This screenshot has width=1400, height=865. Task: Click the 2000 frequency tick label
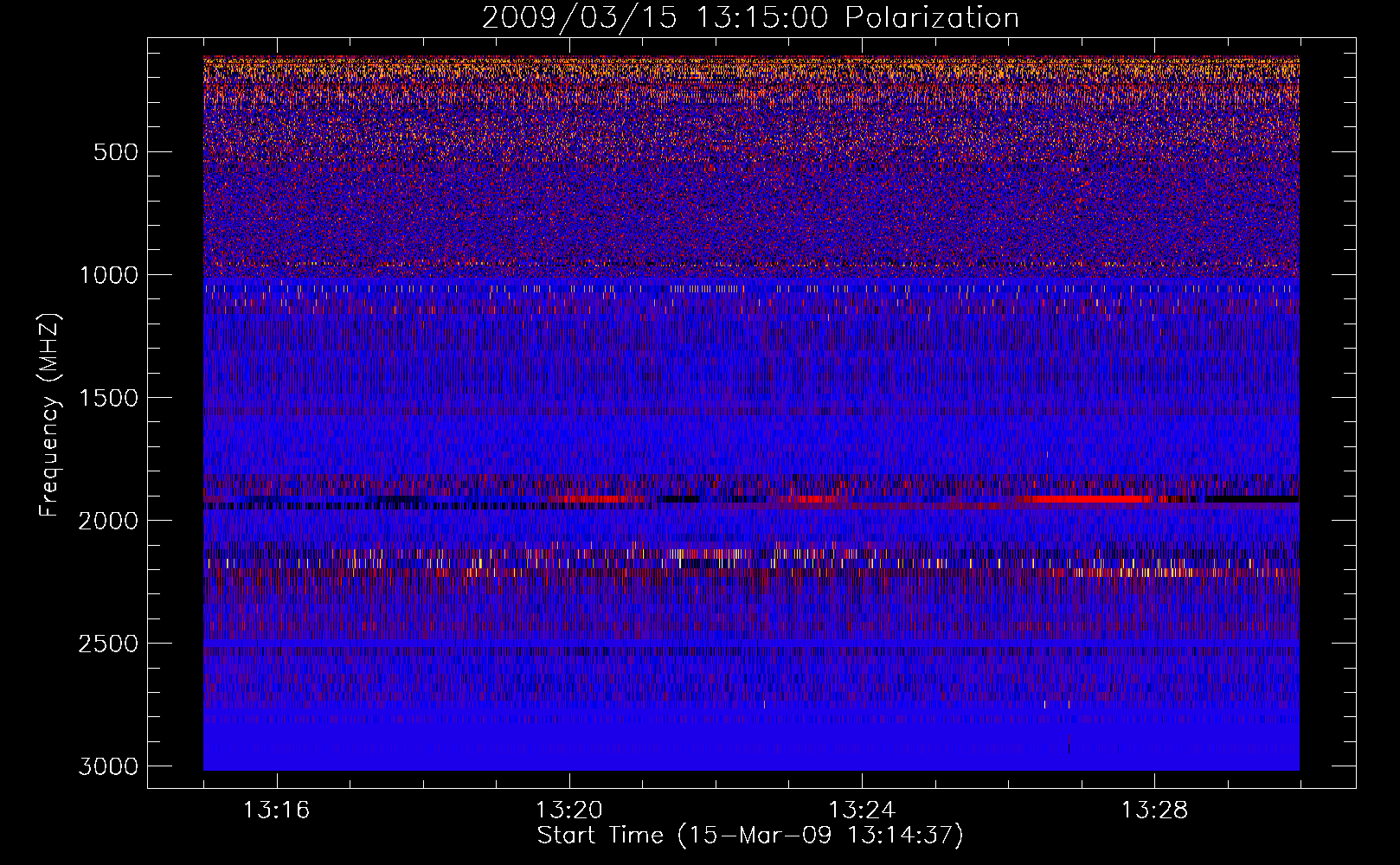point(108,521)
